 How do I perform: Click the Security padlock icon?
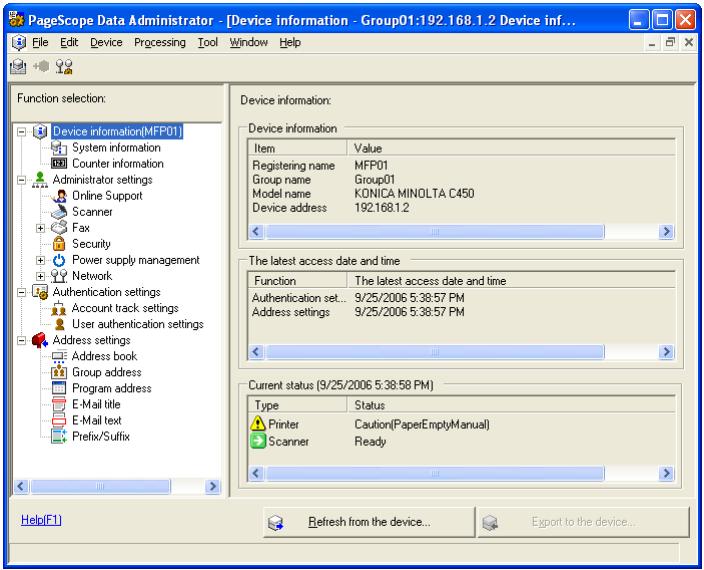click(x=59, y=244)
